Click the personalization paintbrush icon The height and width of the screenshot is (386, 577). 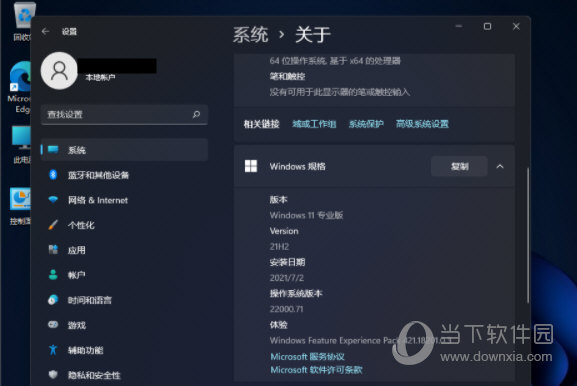[x=53, y=225]
